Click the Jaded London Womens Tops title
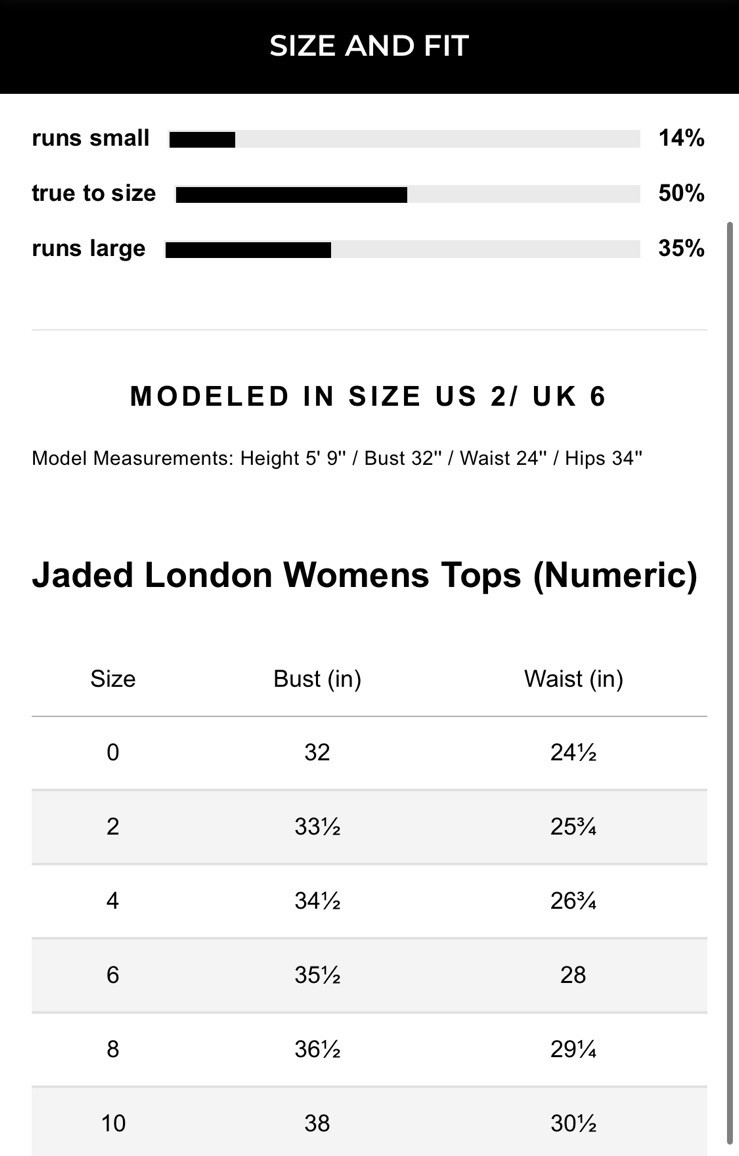The height and width of the screenshot is (1156, 739). 365,576
